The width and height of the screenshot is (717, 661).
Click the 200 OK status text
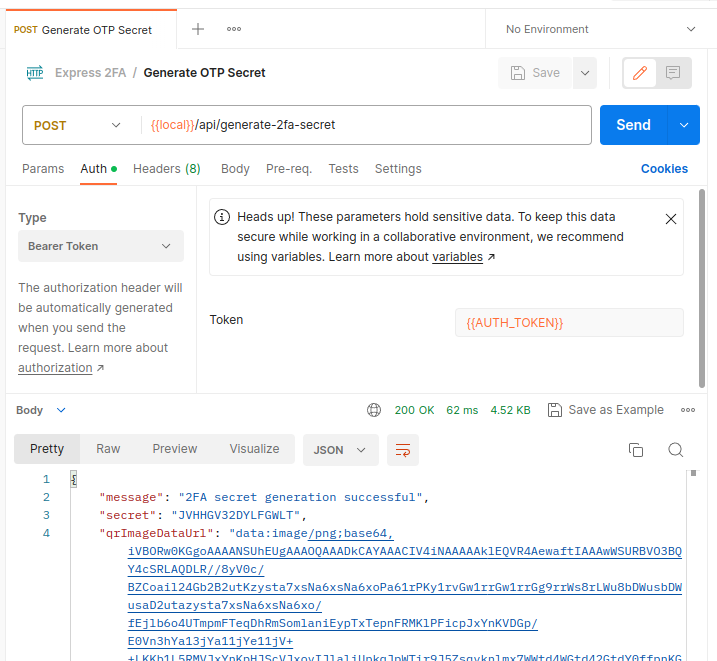(x=414, y=410)
